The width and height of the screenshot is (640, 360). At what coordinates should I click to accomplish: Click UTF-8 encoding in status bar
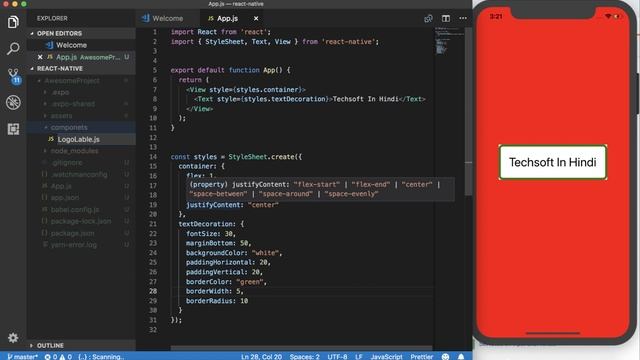click(x=337, y=357)
